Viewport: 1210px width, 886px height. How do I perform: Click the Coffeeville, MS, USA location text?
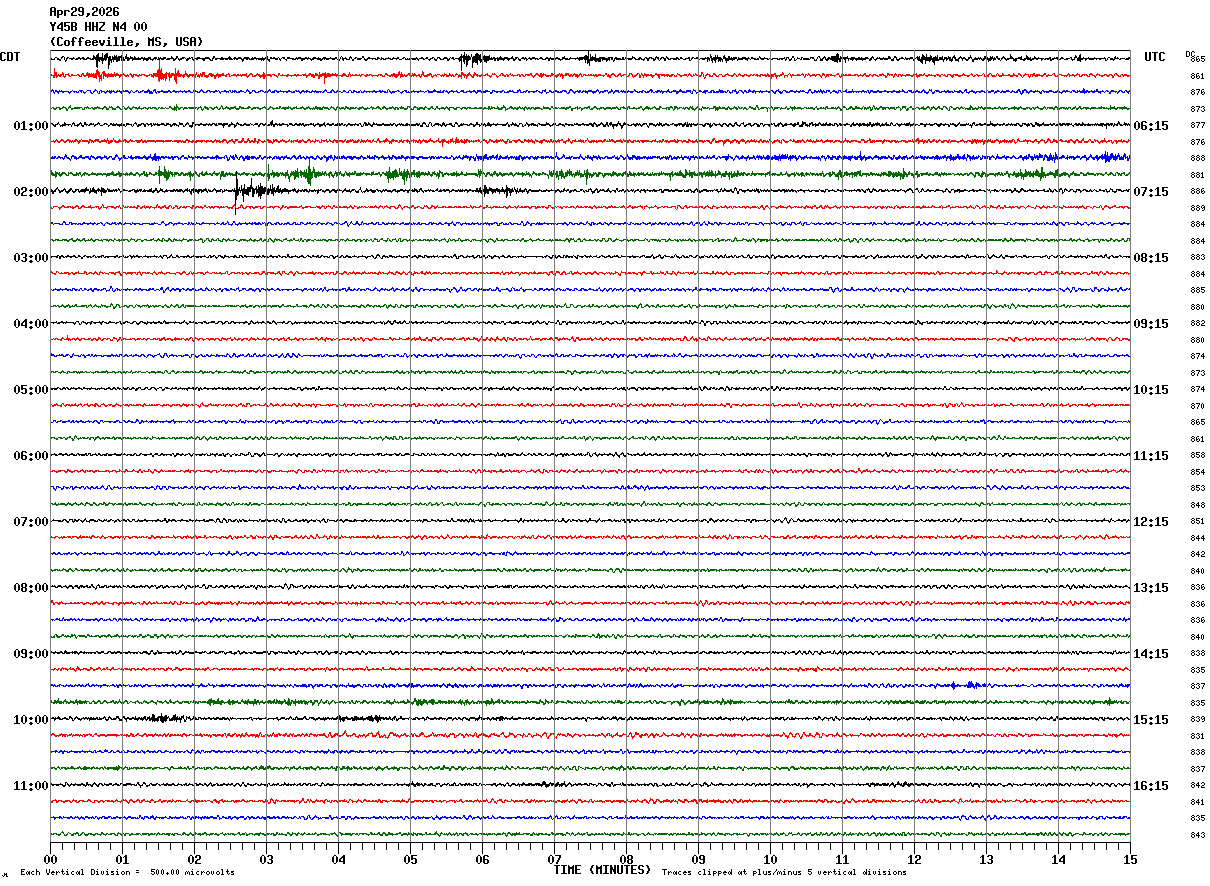click(126, 42)
